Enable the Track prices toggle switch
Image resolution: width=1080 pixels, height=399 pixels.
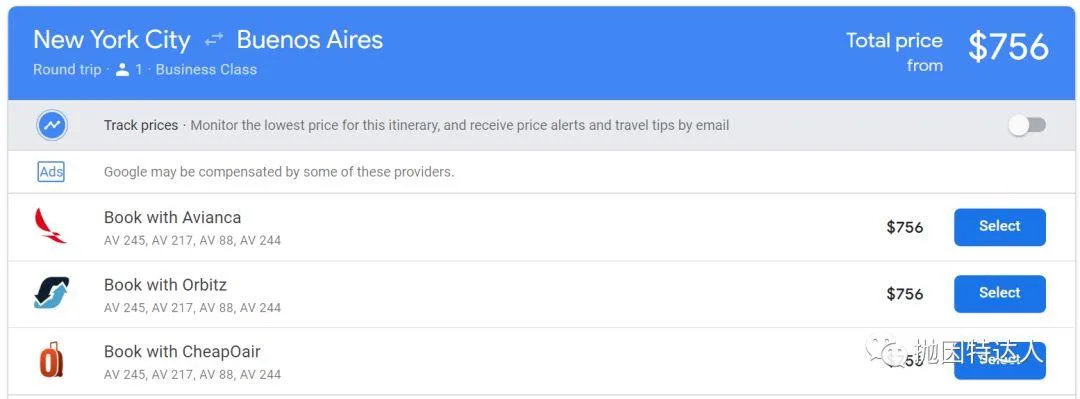coord(1027,125)
